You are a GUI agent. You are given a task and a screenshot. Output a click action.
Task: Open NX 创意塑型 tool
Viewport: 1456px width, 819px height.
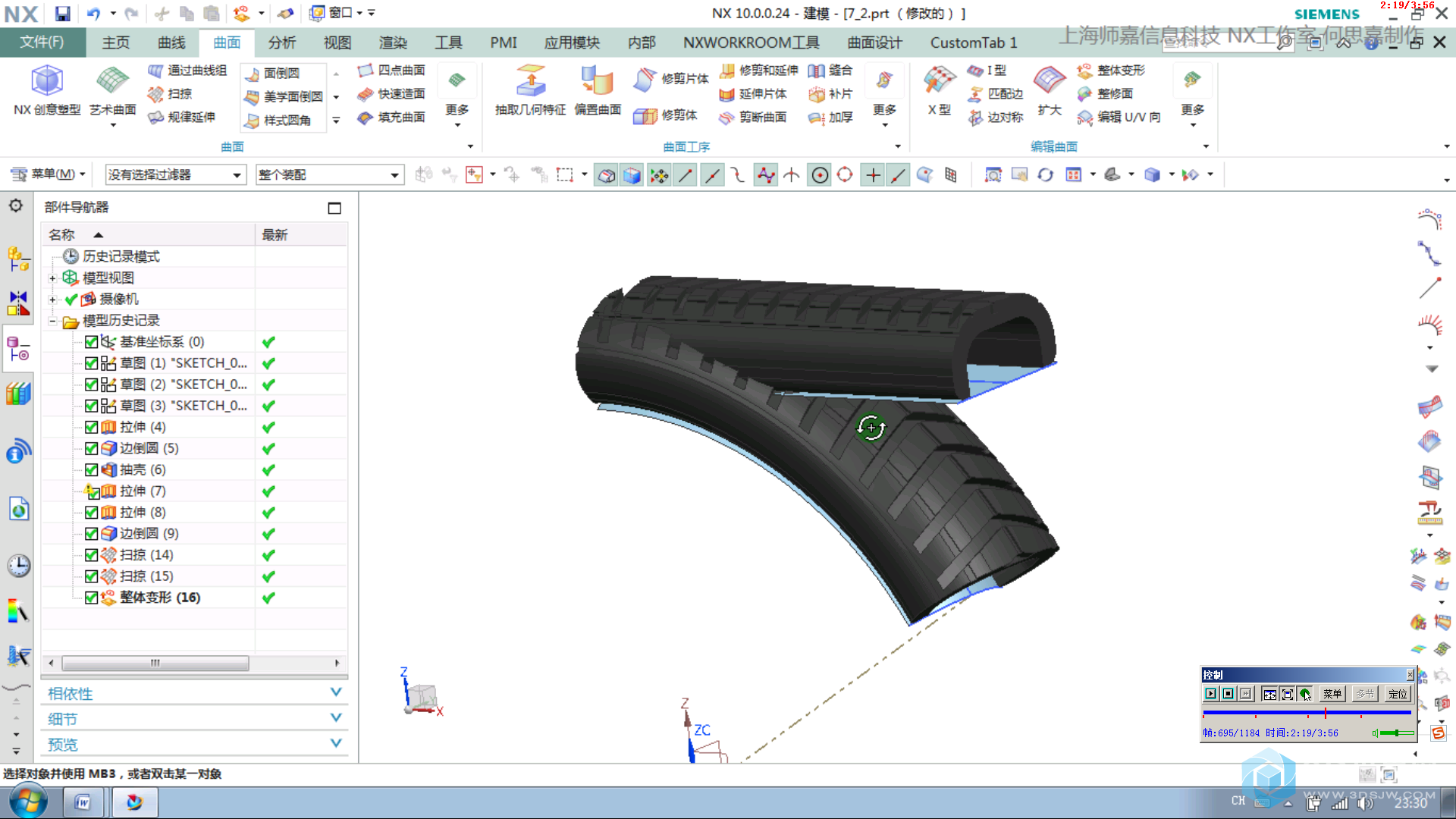(47, 90)
